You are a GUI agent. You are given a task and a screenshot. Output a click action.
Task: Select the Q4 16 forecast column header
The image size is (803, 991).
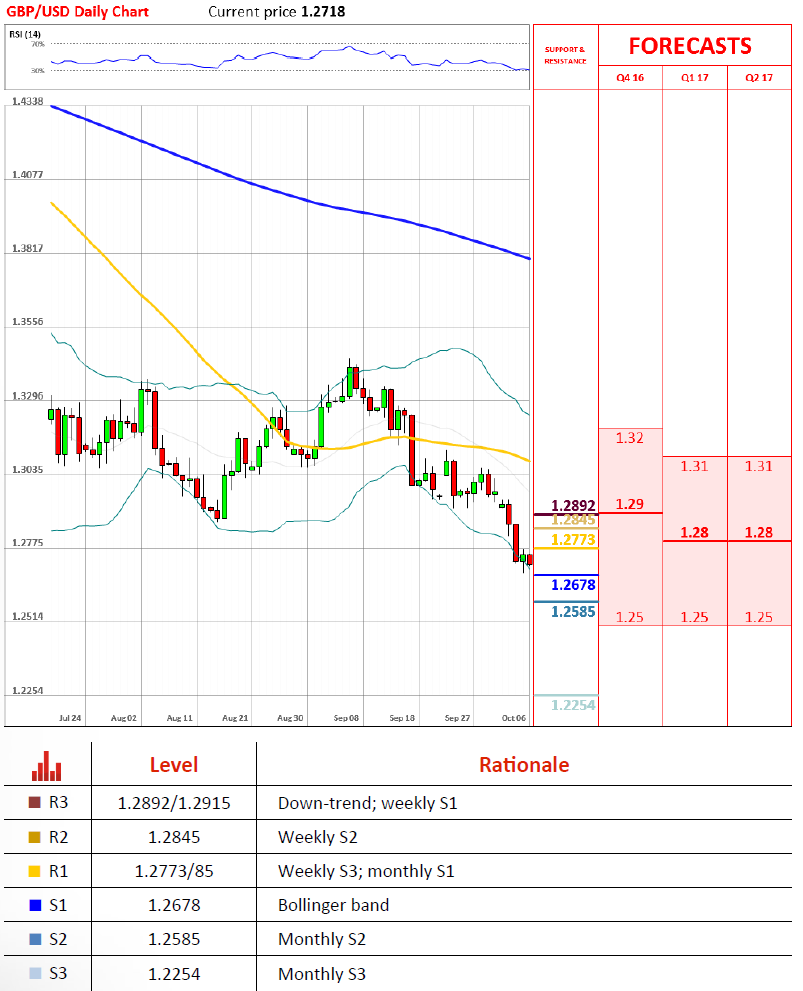pos(630,78)
